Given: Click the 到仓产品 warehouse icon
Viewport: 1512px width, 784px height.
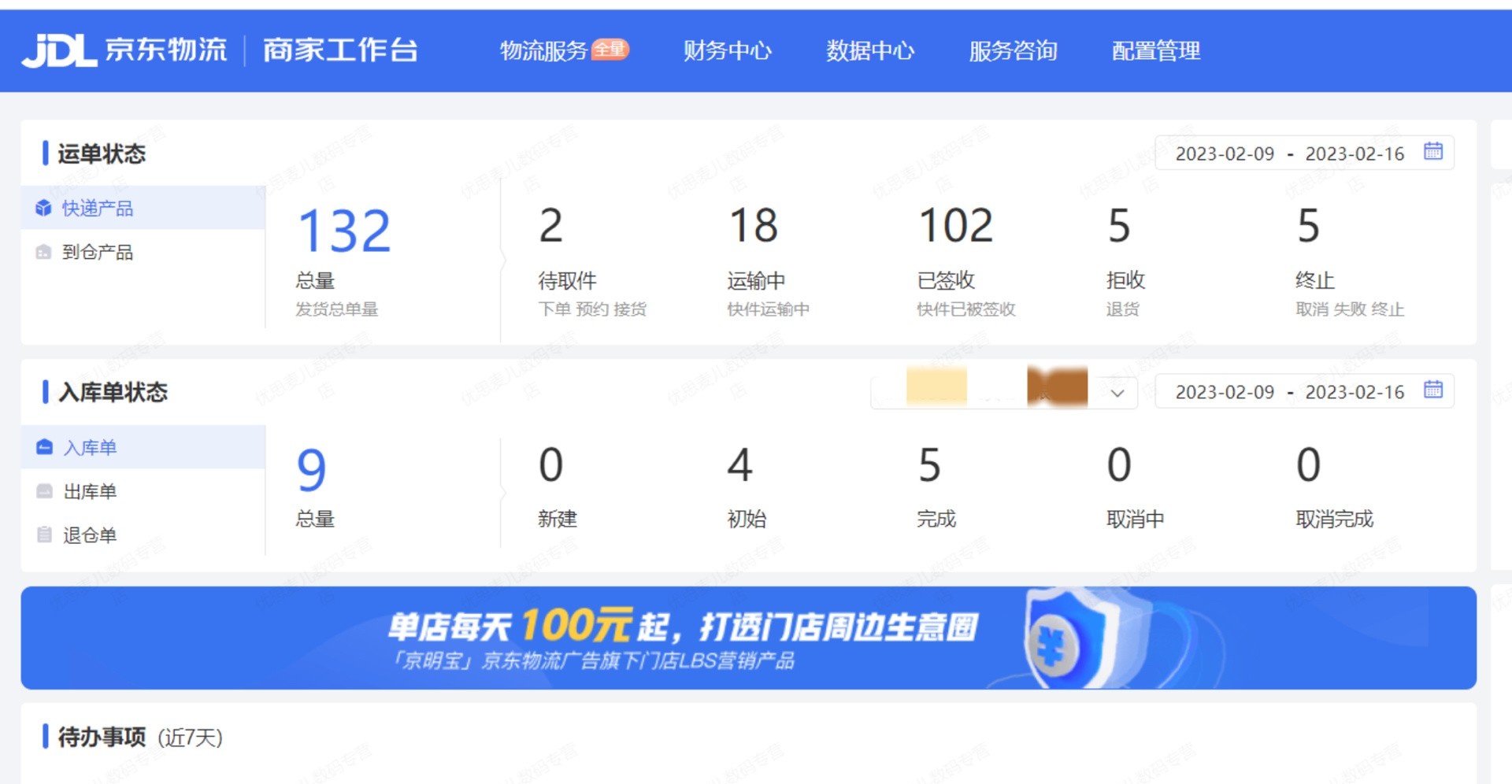Looking at the screenshot, I should click(43, 253).
